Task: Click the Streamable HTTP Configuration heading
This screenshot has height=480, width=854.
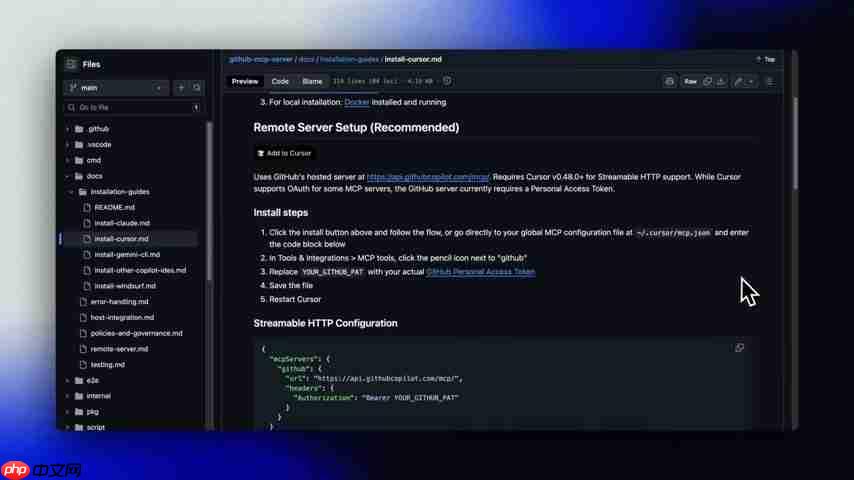Action: coord(325,324)
